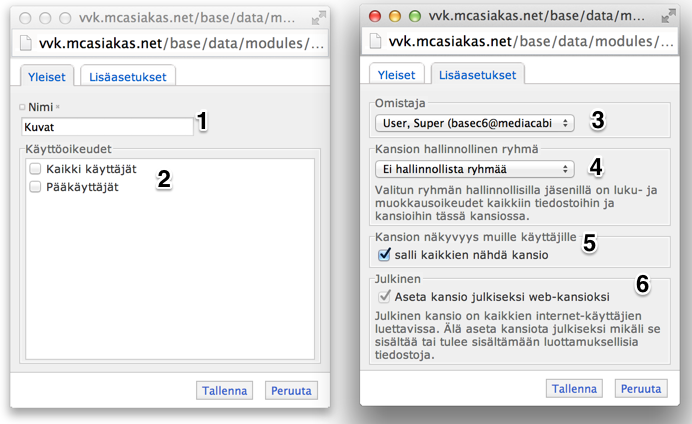
Task: Click the Nimi text field containing Kuvat
Action: click(x=107, y=127)
